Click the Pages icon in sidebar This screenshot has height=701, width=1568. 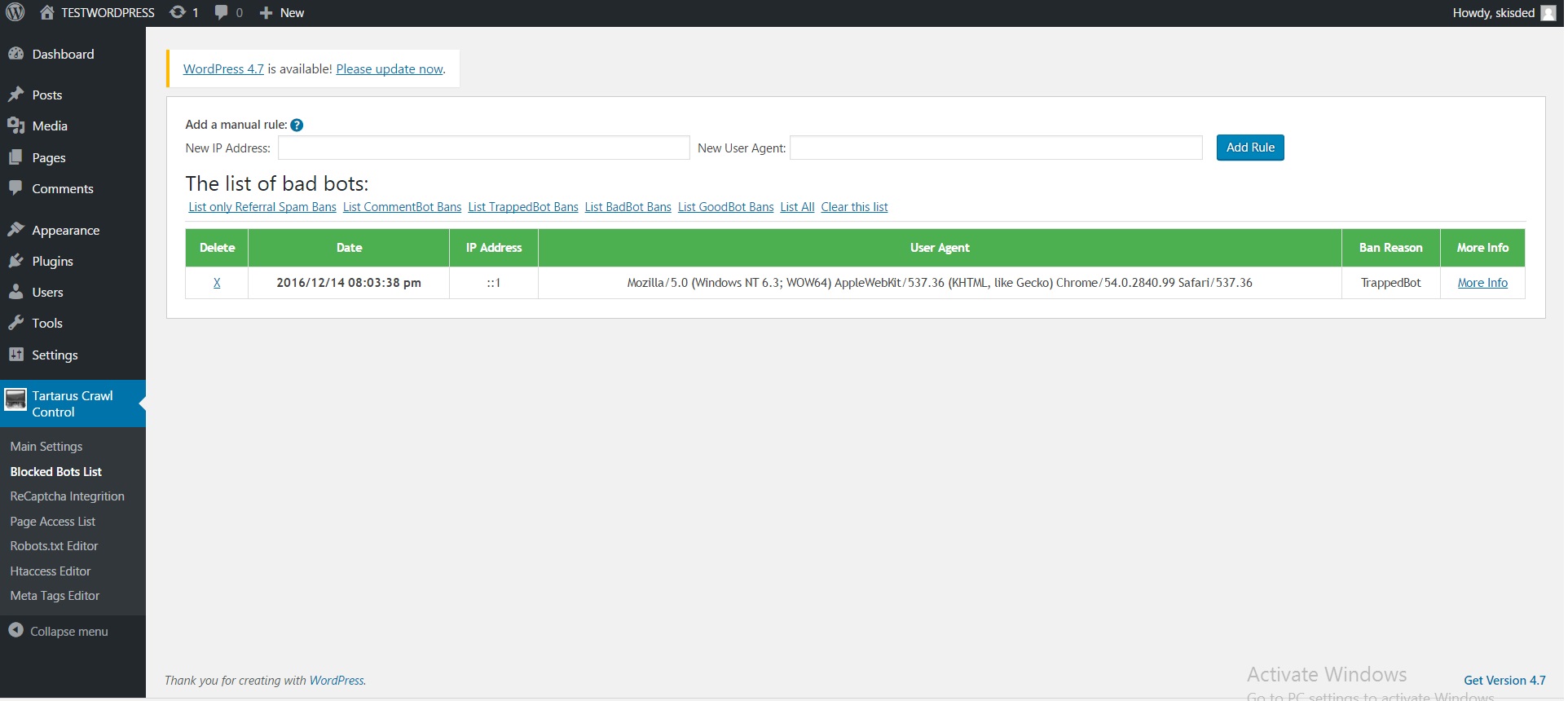15,157
